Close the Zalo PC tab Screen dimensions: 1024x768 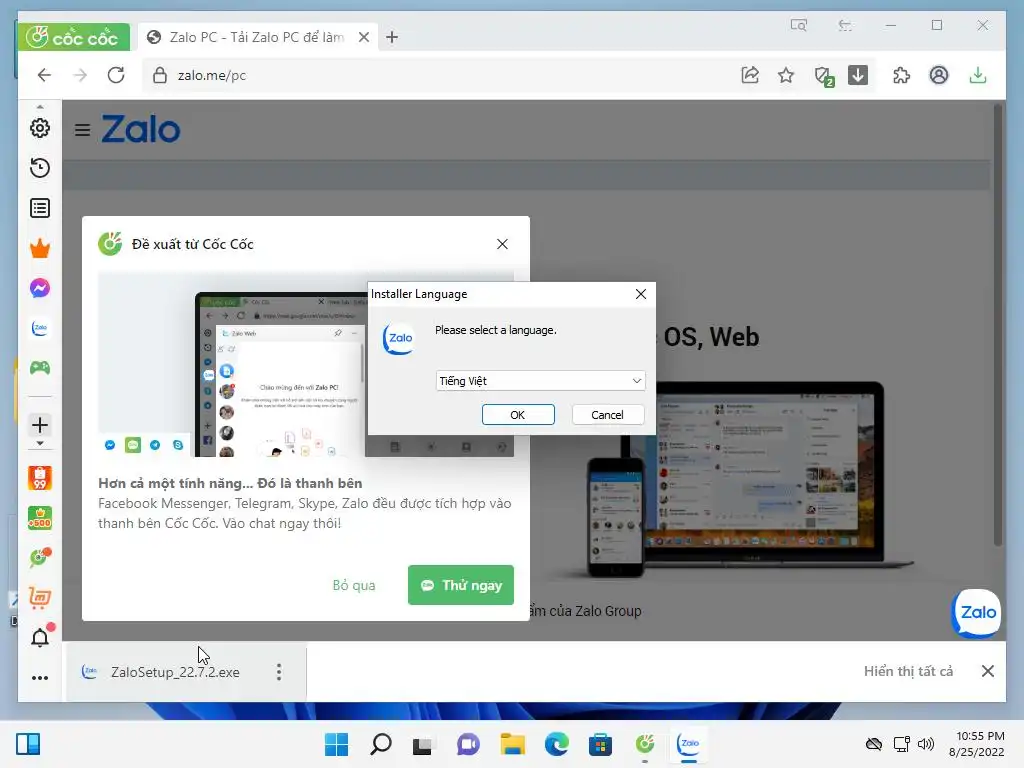[x=364, y=37]
